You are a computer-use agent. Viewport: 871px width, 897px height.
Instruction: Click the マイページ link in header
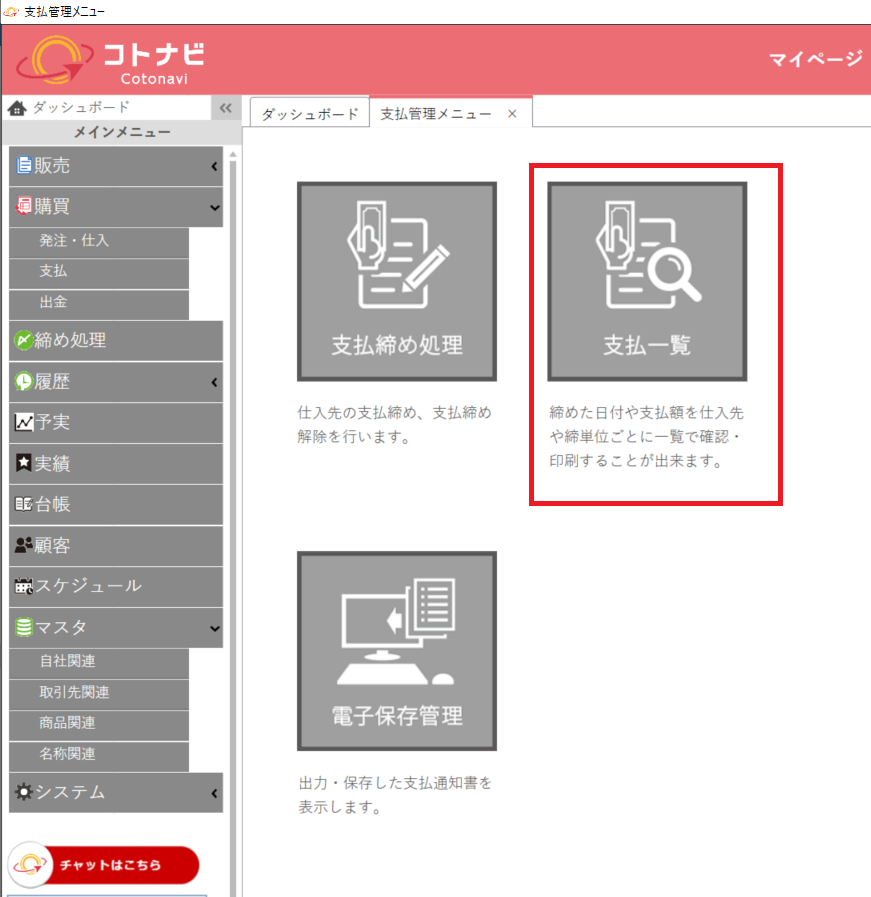pyautogui.click(x=814, y=59)
